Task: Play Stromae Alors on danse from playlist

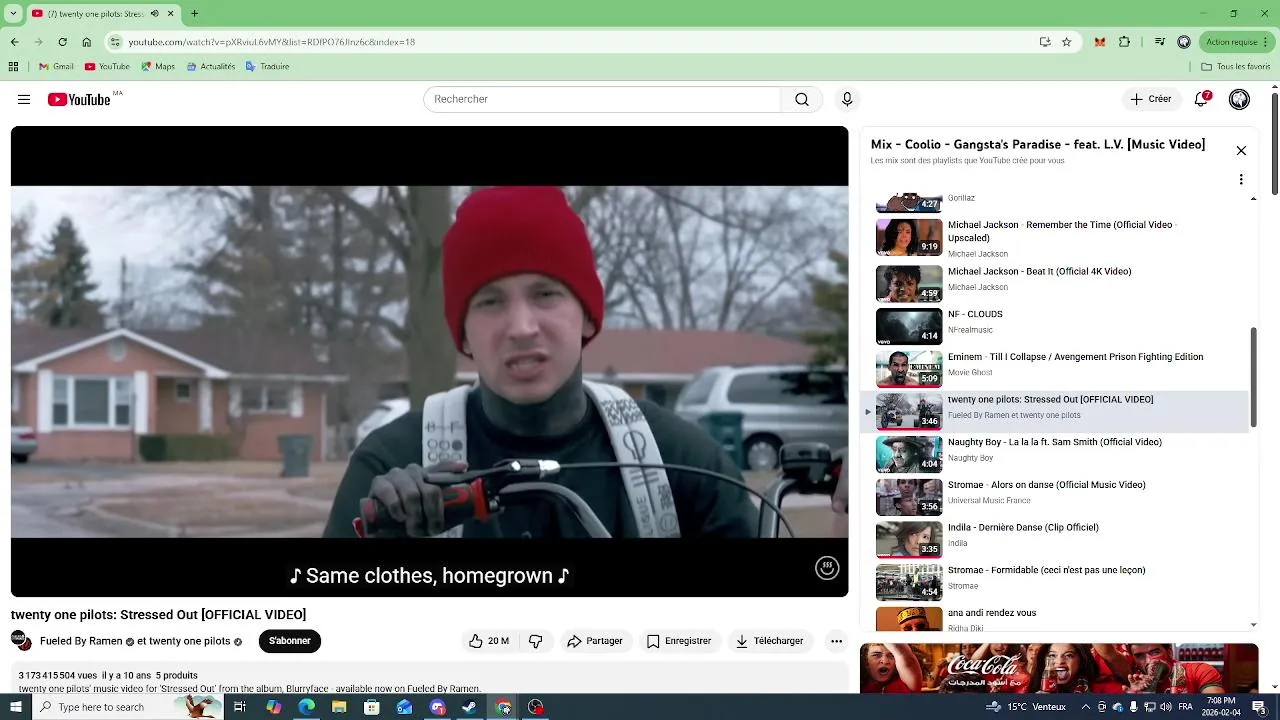Action: pyautogui.click(x=1055, y=496)
